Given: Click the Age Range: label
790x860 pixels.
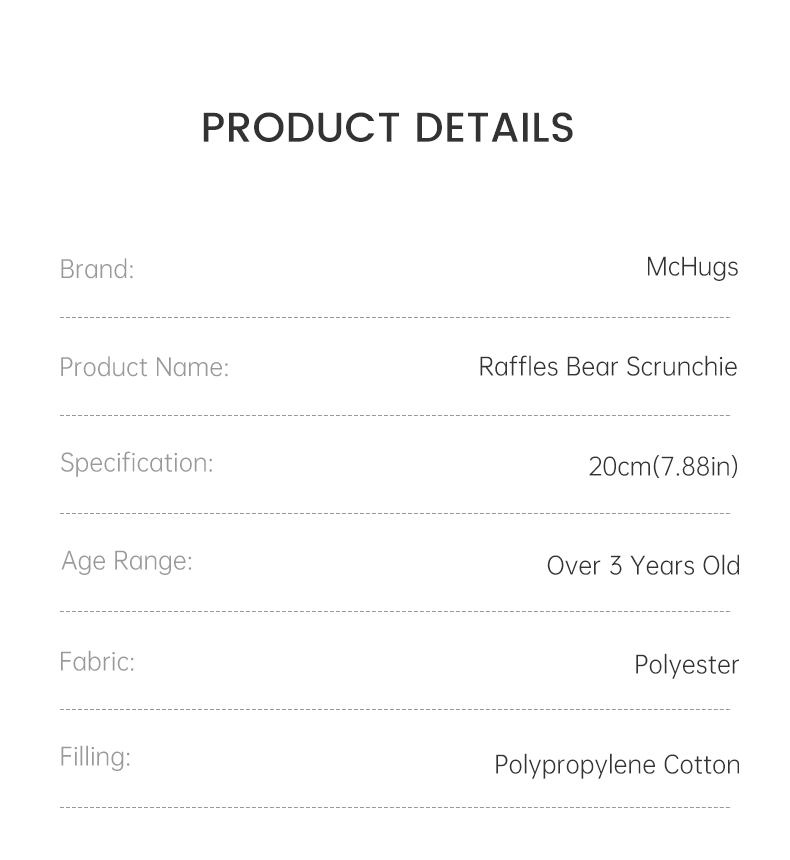Looking at the screenshot, I should pos(126,561).
